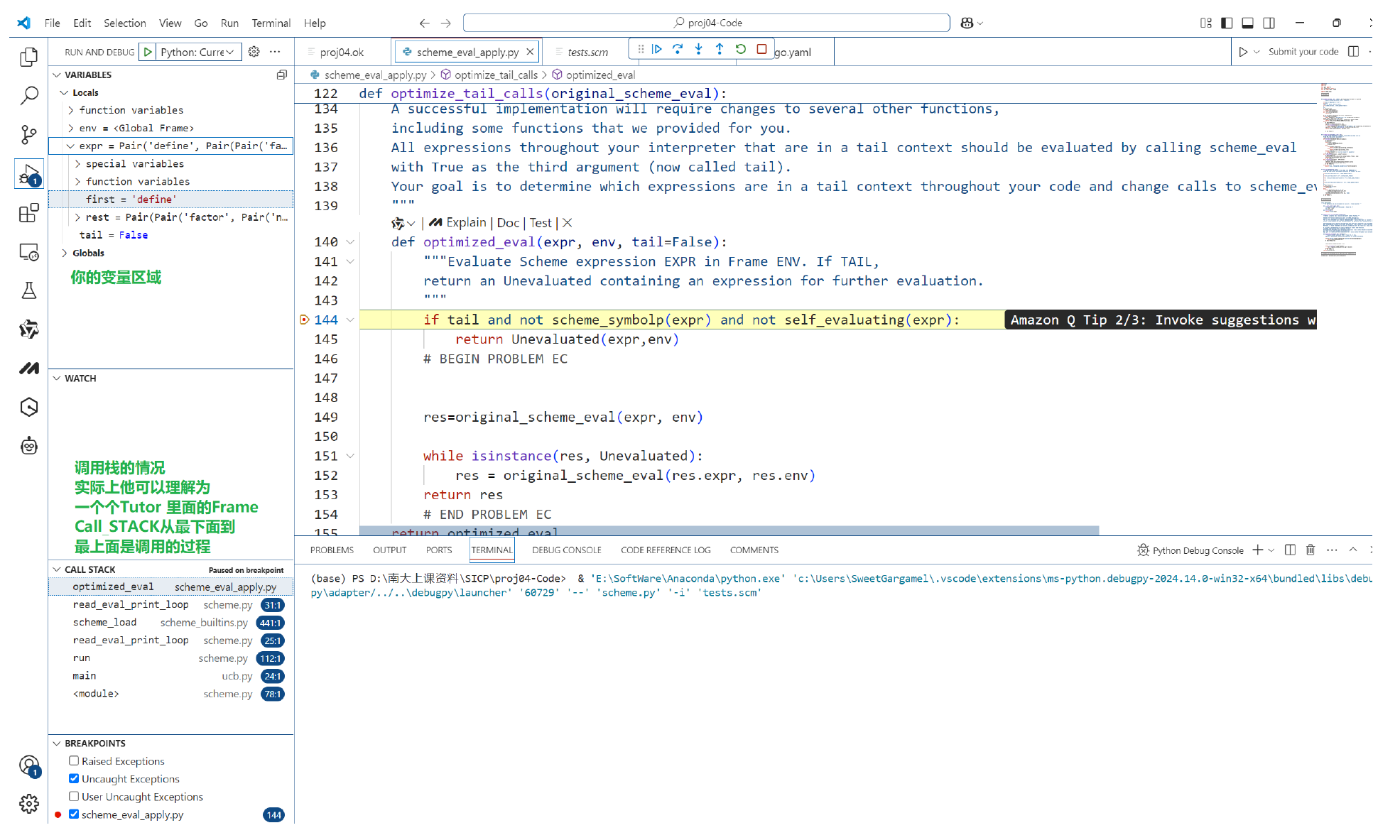Screen dimensions: 1400x840
Task: Open the Search view in activity bar
Action: pos(28,95)
